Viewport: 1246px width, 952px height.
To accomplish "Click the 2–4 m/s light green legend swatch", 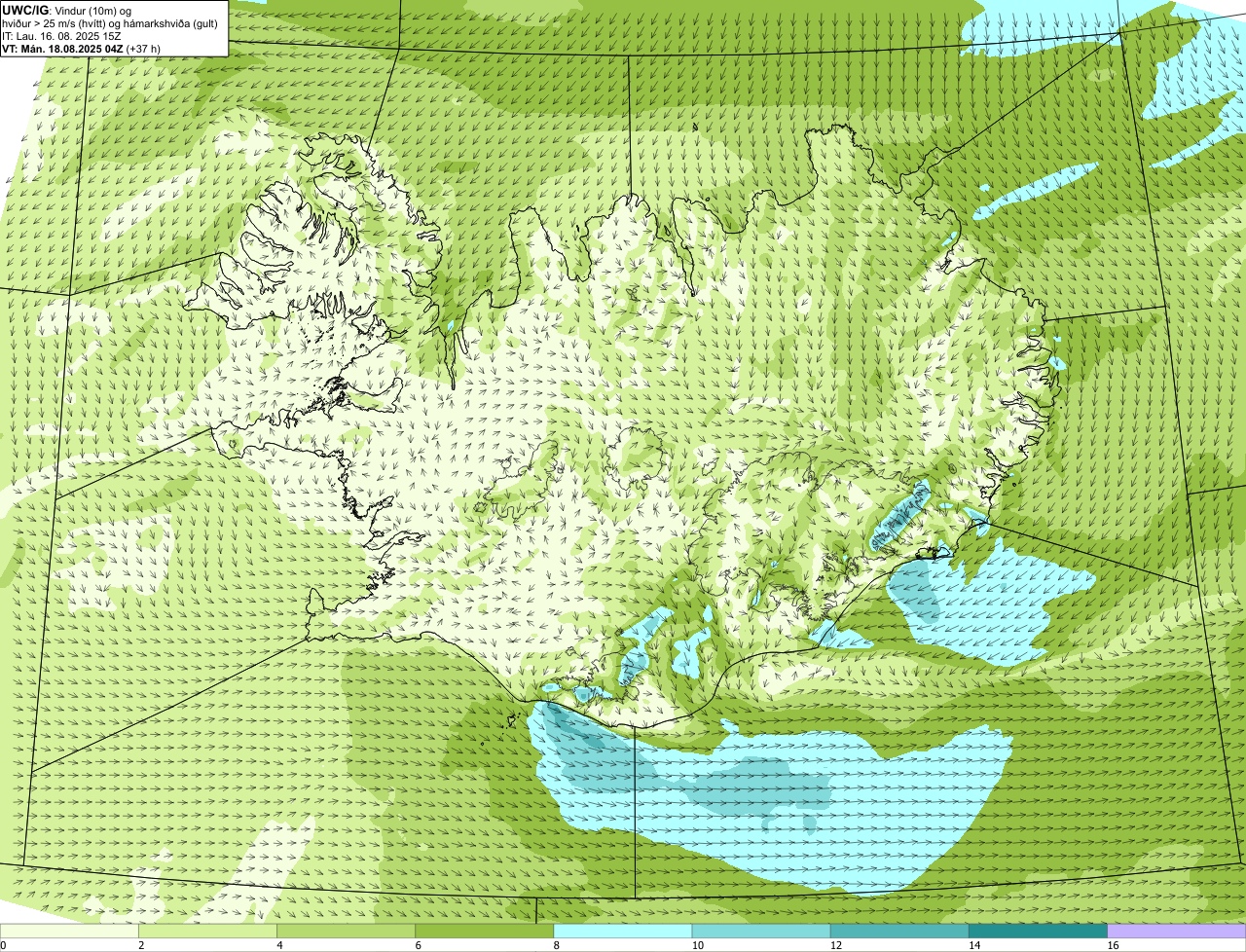I will [x=207, y=931].
